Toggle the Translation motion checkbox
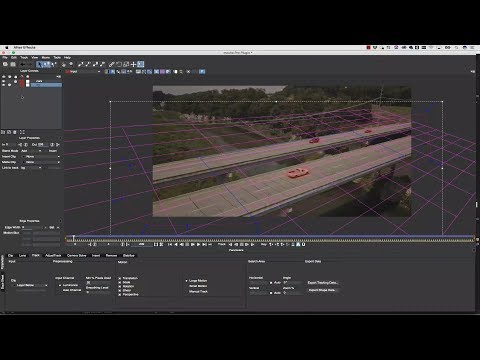This screenshot has width=480, height=360. [x=120, y=278]
